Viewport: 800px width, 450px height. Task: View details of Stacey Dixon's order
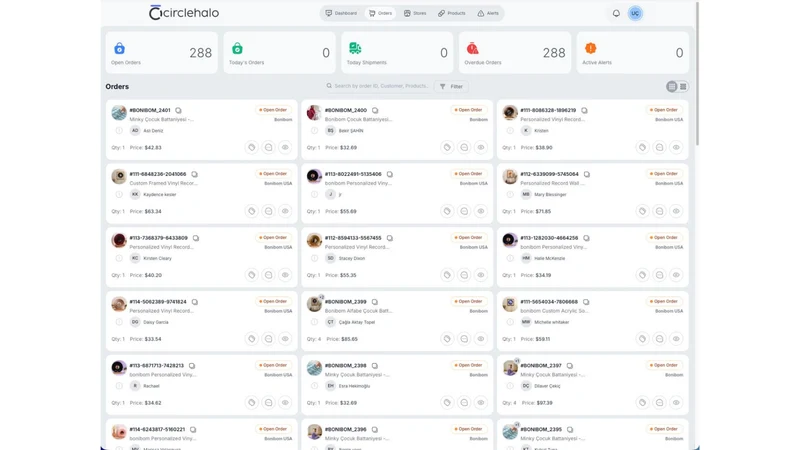pyautogui.click(x=481, y=275)
